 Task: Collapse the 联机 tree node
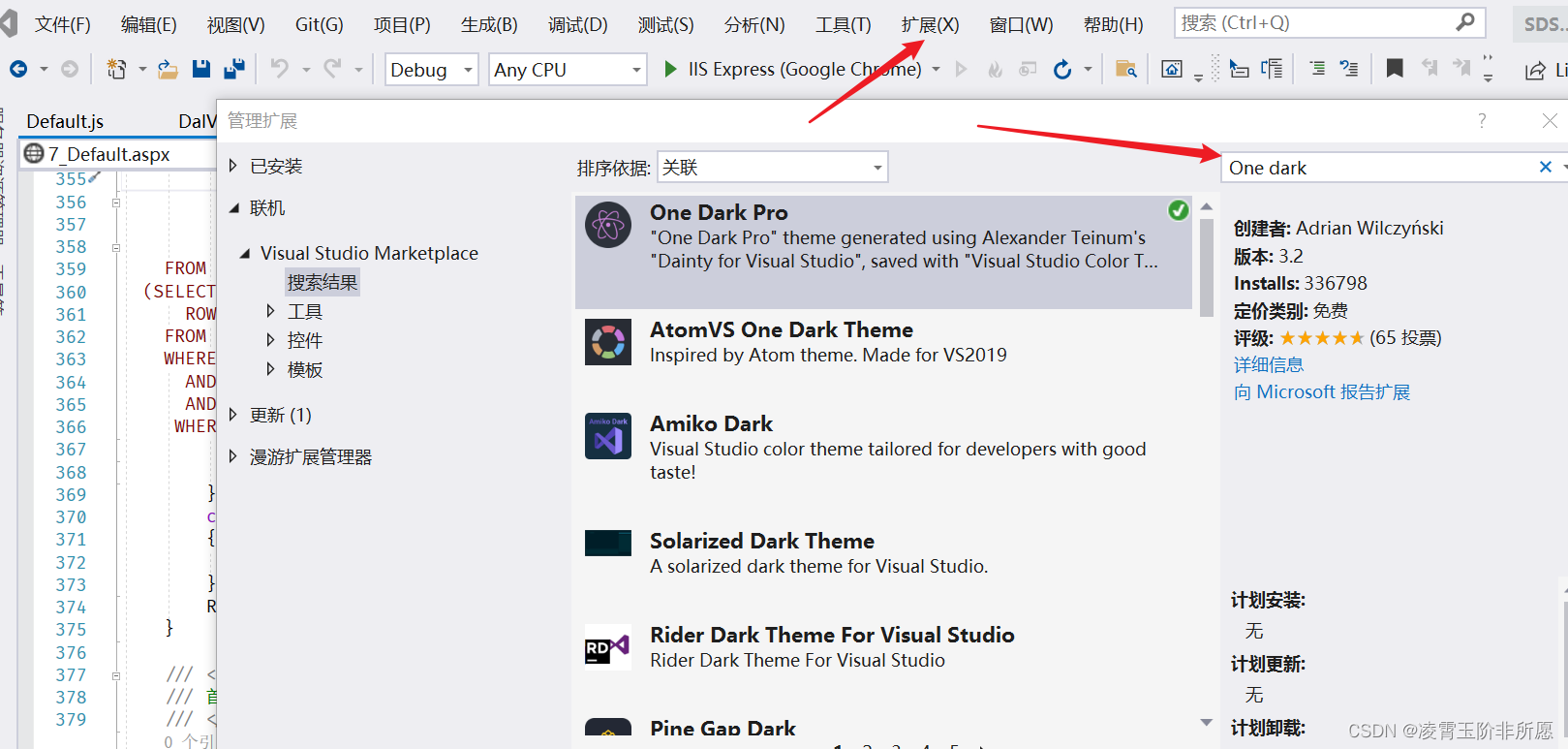coord(234,207)
